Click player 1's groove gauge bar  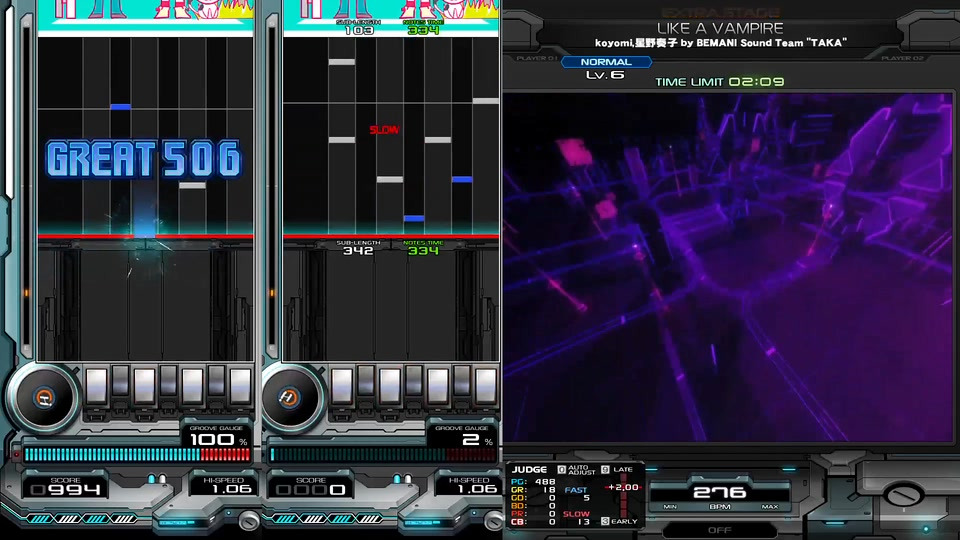(x=137, y=454)
